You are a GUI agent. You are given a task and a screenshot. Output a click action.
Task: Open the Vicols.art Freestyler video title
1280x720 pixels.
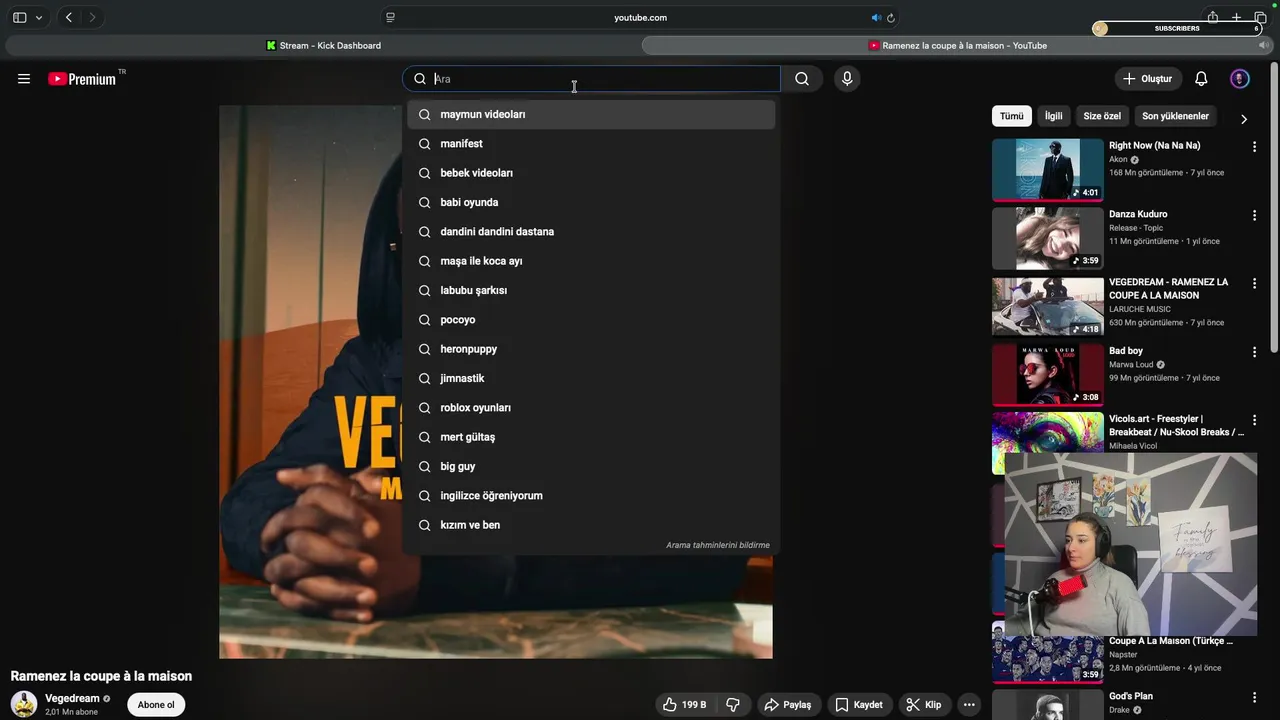[x=1176, y=425]
